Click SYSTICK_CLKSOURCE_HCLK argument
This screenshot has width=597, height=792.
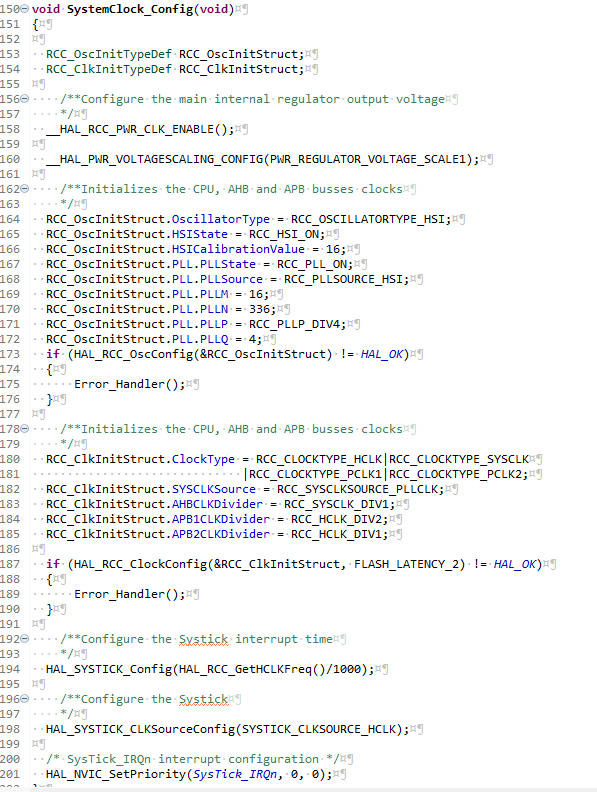click(319, 729)
